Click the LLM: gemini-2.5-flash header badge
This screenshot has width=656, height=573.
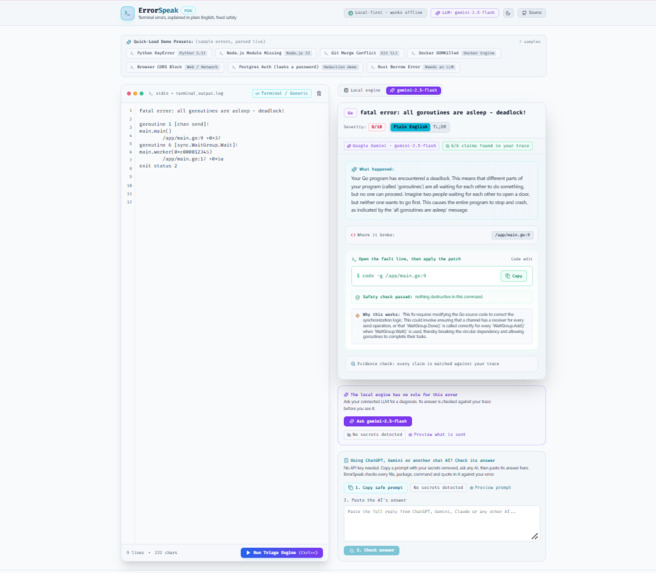pyautogui.click(x=465, y=13)
